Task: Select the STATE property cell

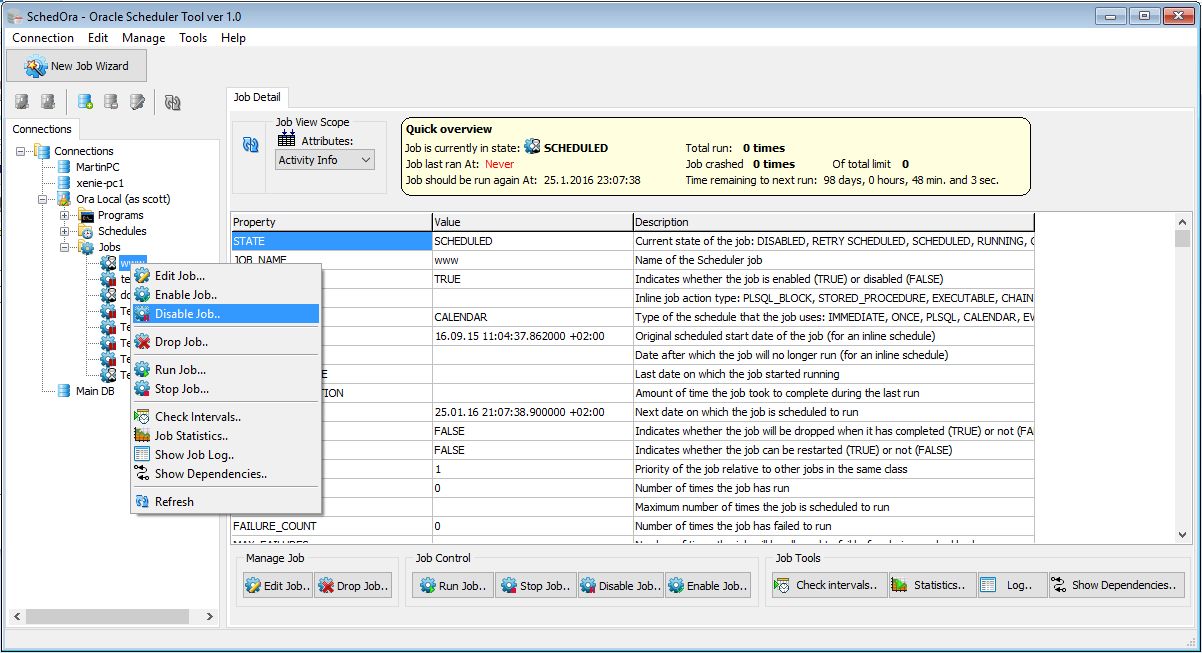Action: point(331,241)
